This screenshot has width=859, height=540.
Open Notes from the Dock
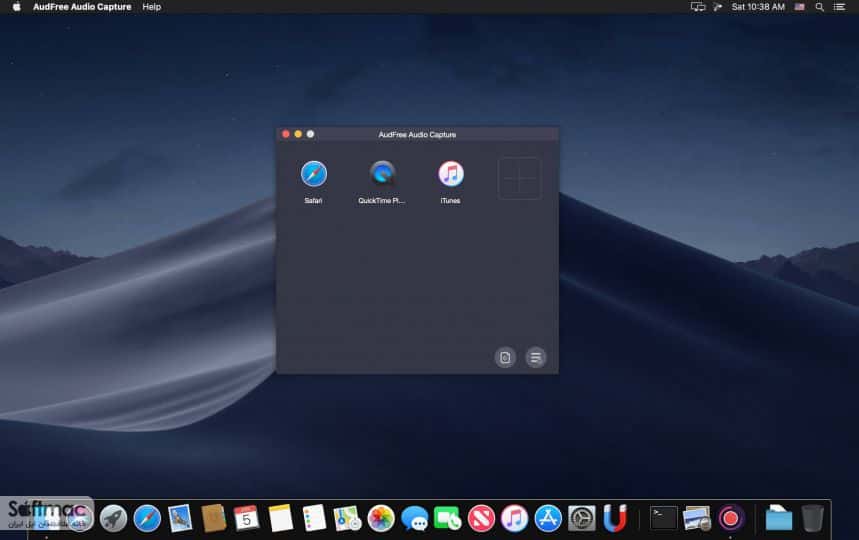click(x=280, y=518)
